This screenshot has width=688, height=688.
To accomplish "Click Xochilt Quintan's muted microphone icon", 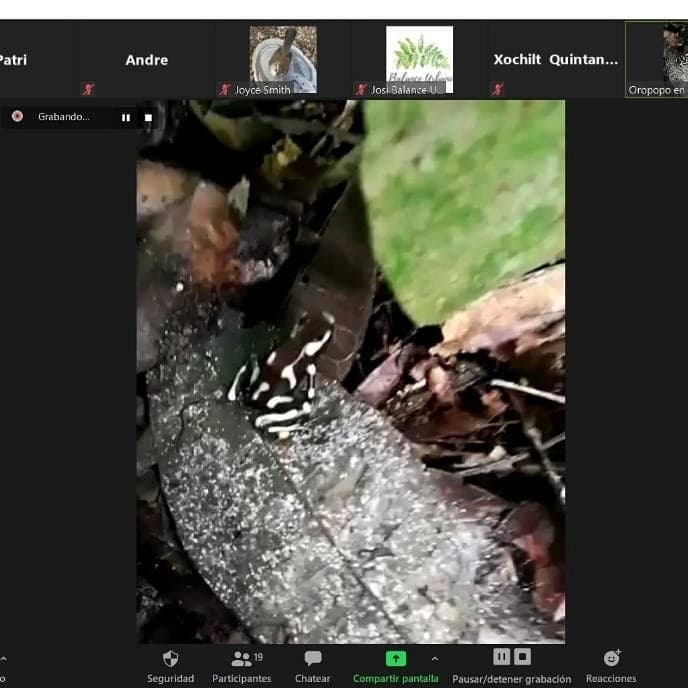I will pyautogui.click(x=497, y=89).
